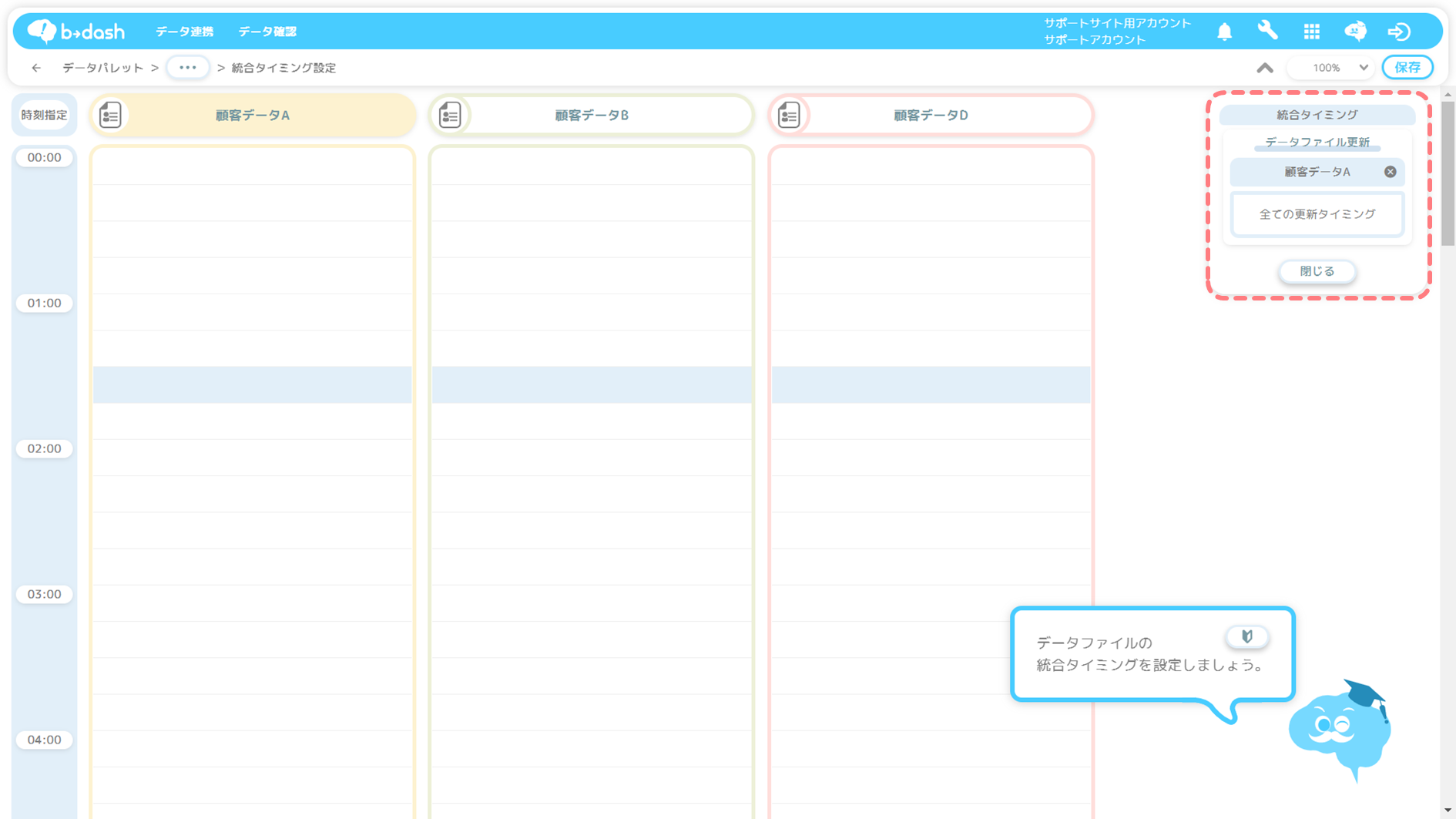
Task: Select the 顧客データB column header
Action: (592, 115)
